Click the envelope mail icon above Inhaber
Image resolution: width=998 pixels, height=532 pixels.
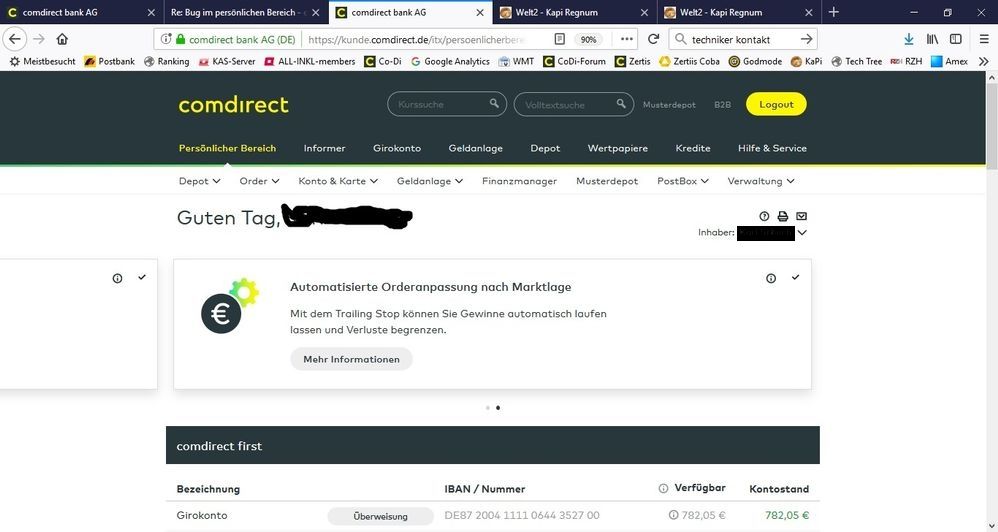pos(801,216)
